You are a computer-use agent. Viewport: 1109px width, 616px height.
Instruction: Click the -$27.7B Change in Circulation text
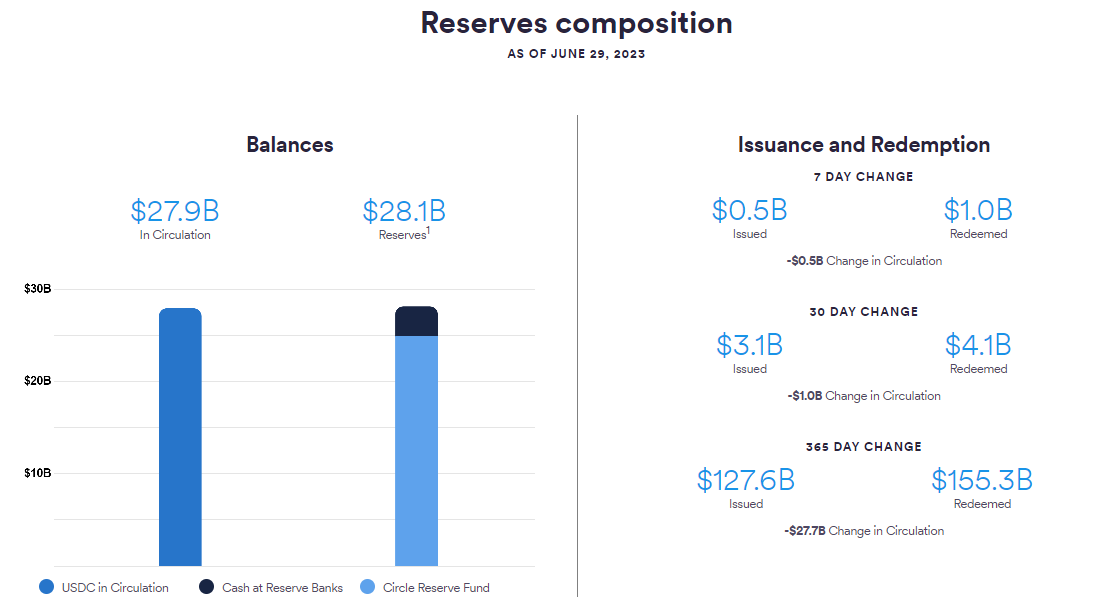point(864,531)
